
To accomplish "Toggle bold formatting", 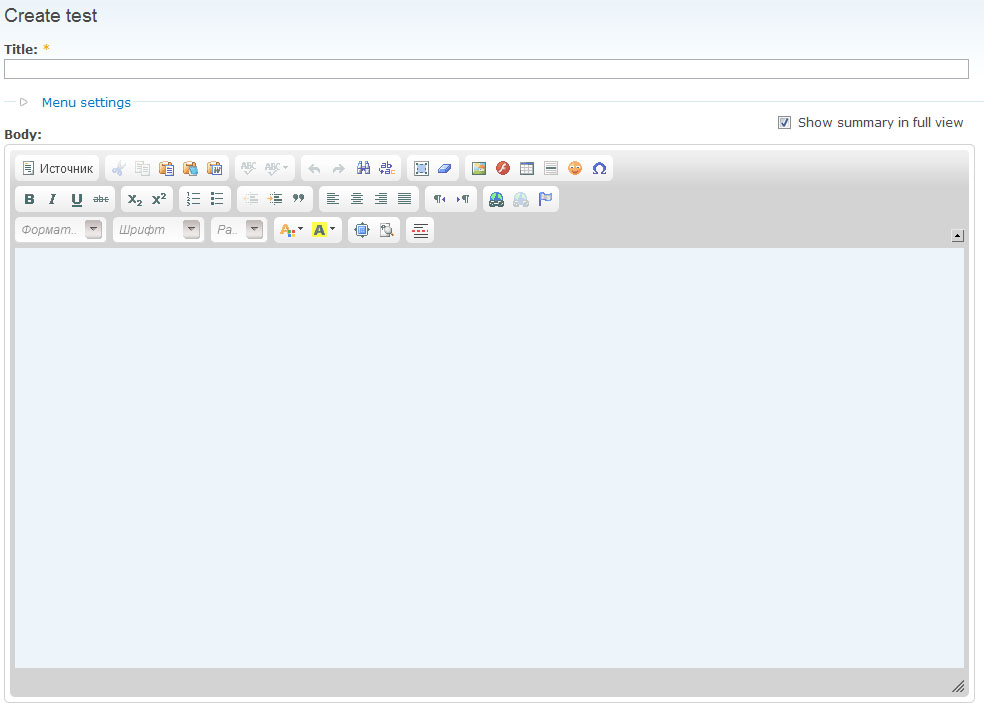I will (x=29, y=199).
